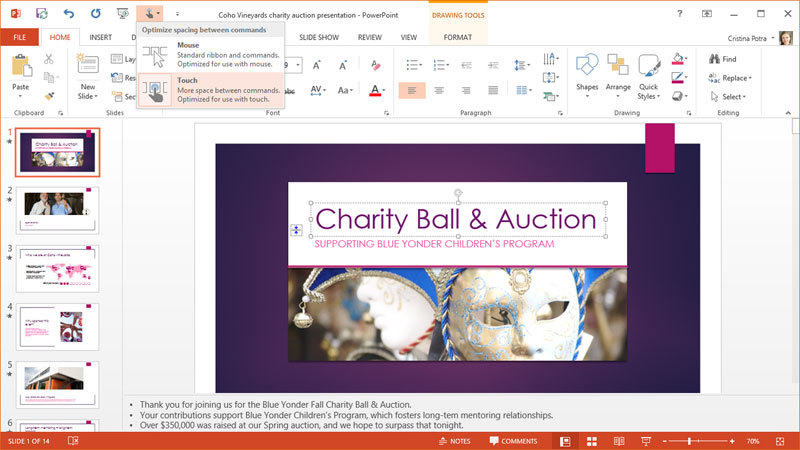Screen dimensions: 800x450
Task: Choose Mouse mode in the spacing menu
Action: (x=210, y=56)
